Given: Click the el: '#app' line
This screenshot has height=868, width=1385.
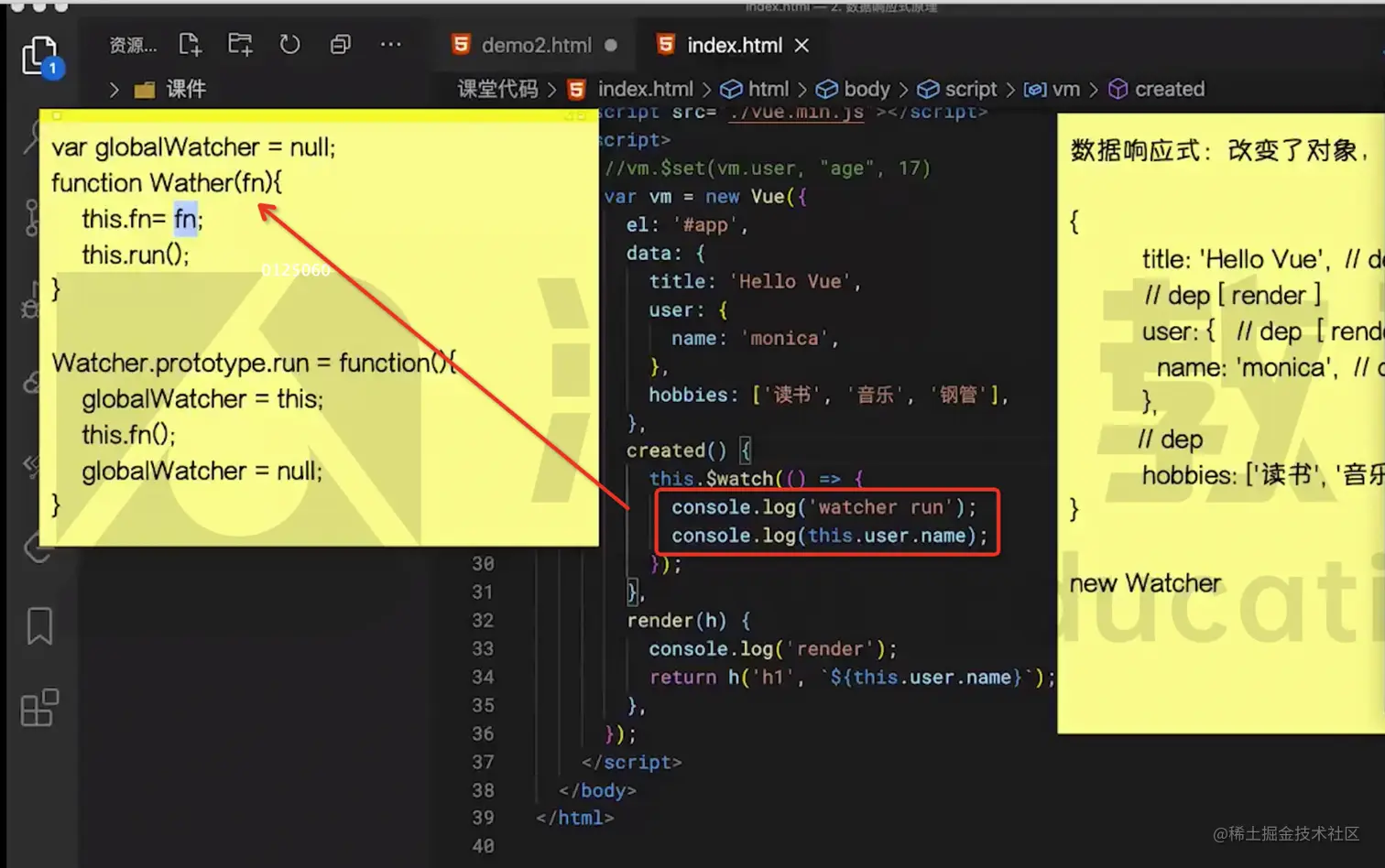Looking at the screenshot, I should 687,225.
